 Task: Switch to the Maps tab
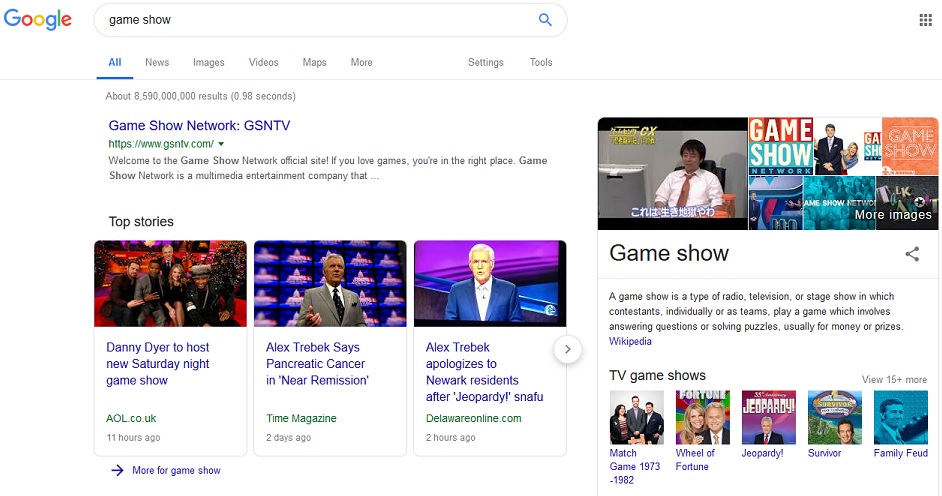pos(314,62)
